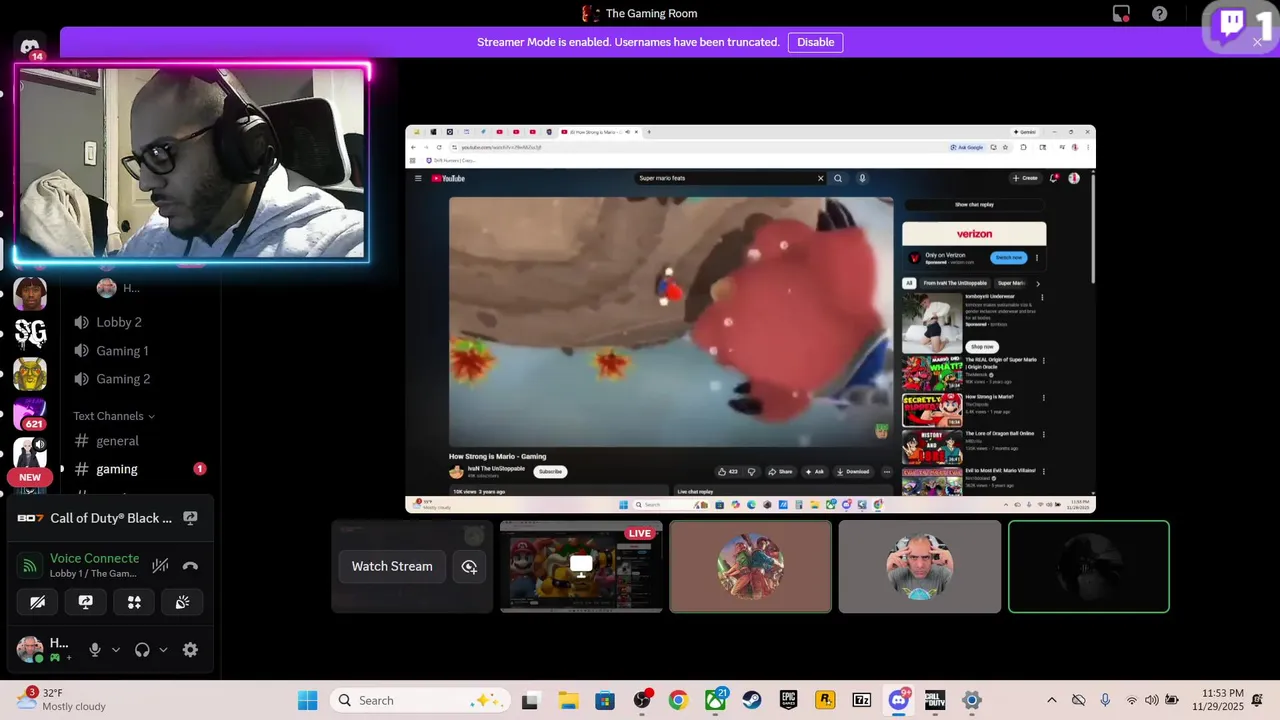
Task: Open the clock and calendar flyout
Action: point(1217,699)
